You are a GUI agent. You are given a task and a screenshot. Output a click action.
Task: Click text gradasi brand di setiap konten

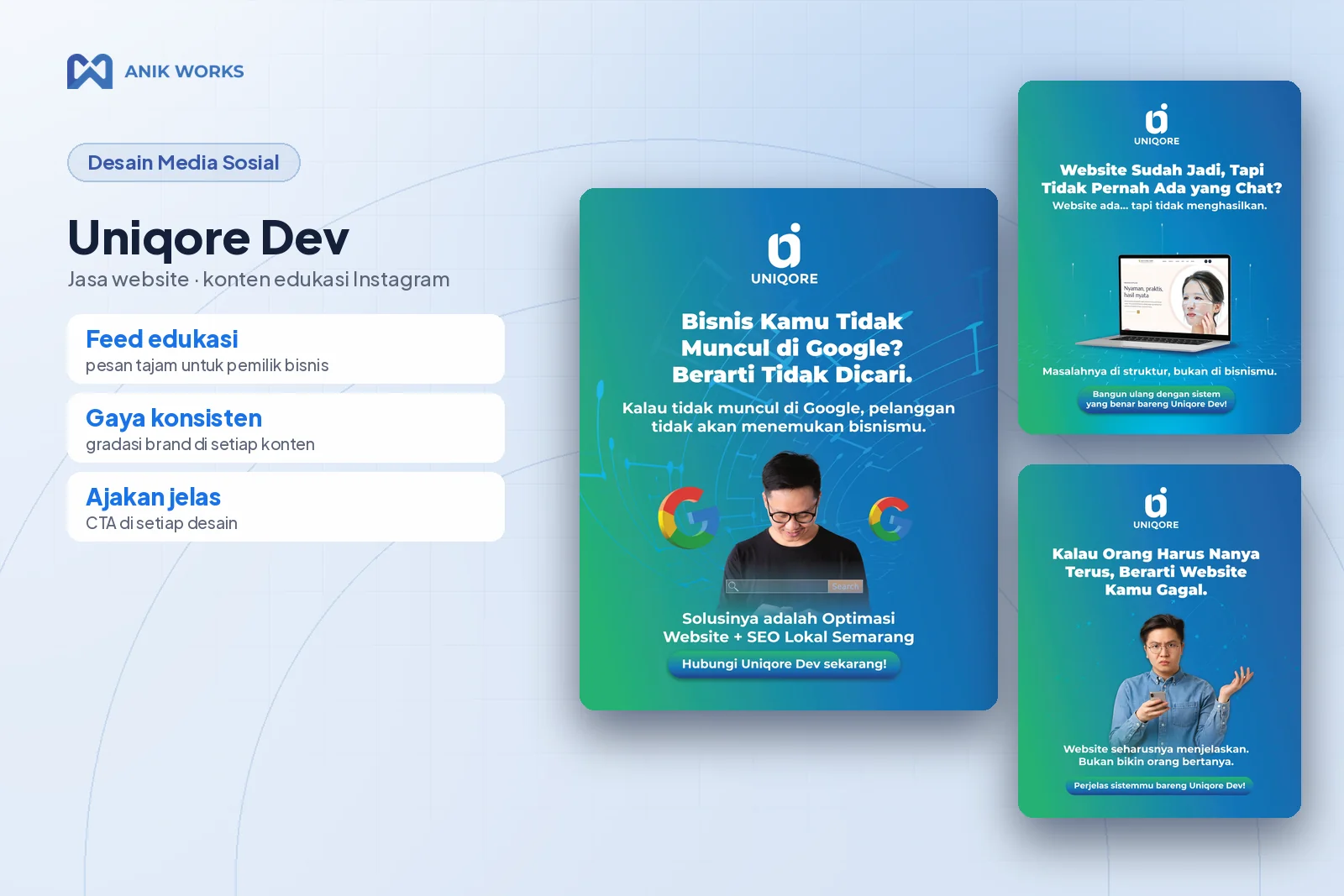click(200, 444)
